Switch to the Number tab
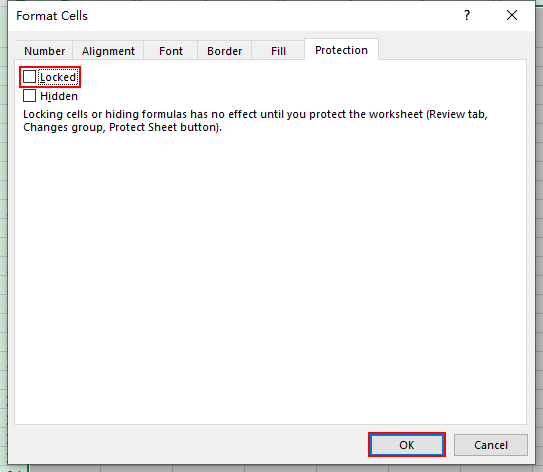The height and width of the screenshot is (472, 543). pyautogui.click(x=44, y=51)
